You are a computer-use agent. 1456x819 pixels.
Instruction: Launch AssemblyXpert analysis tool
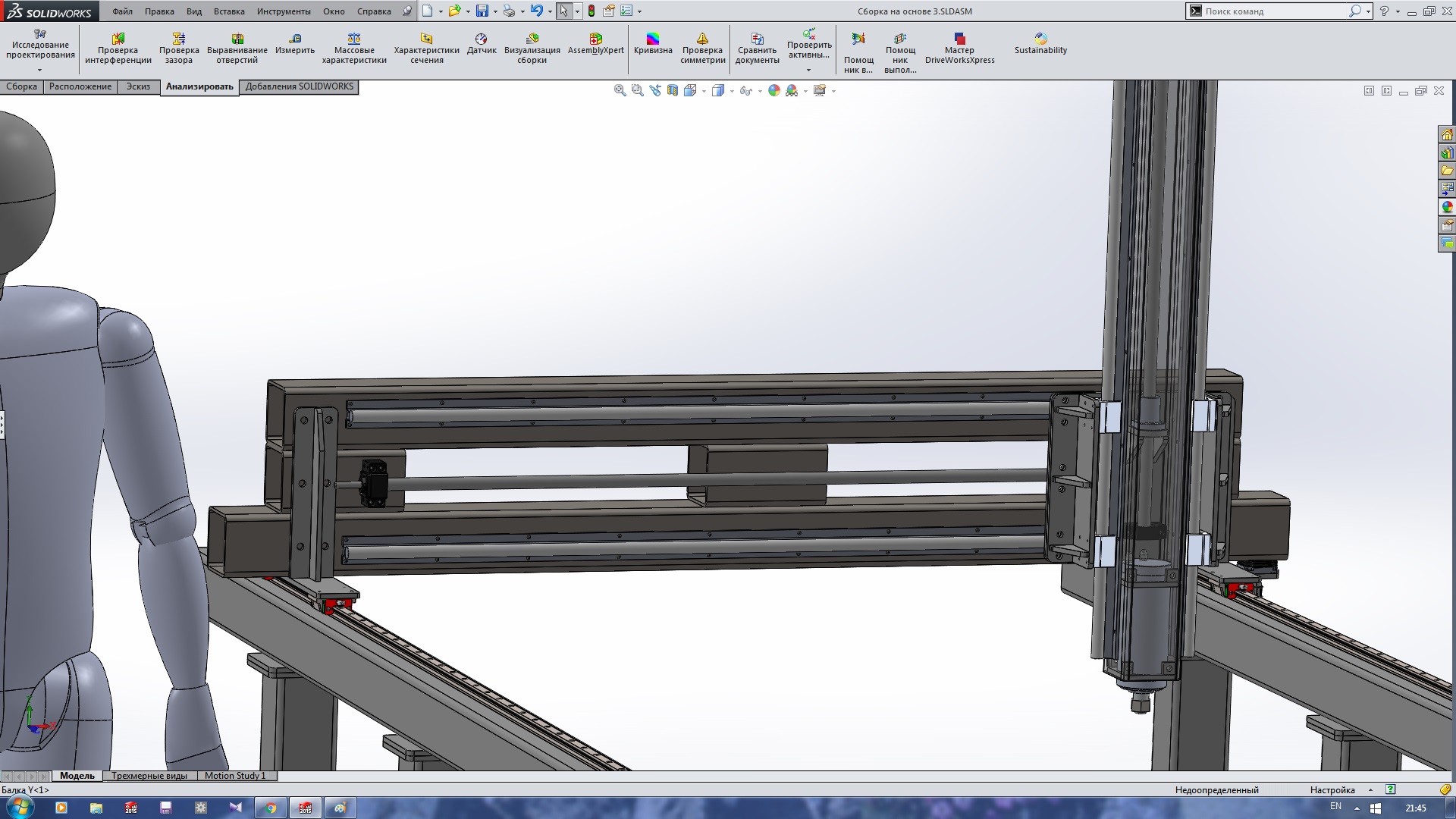click(x=595, y=44)
